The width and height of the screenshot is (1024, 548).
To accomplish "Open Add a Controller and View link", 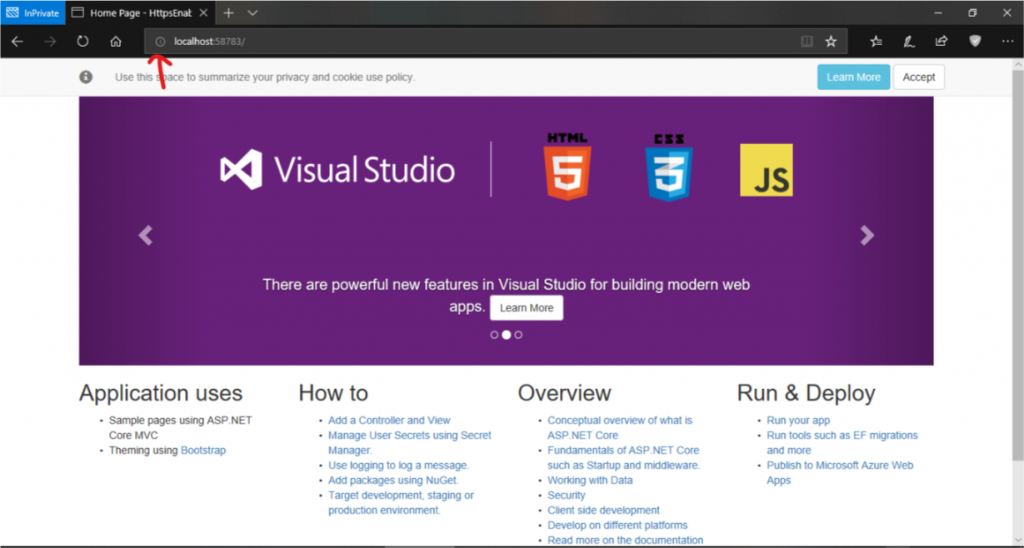I will click(x=389, y=420).
